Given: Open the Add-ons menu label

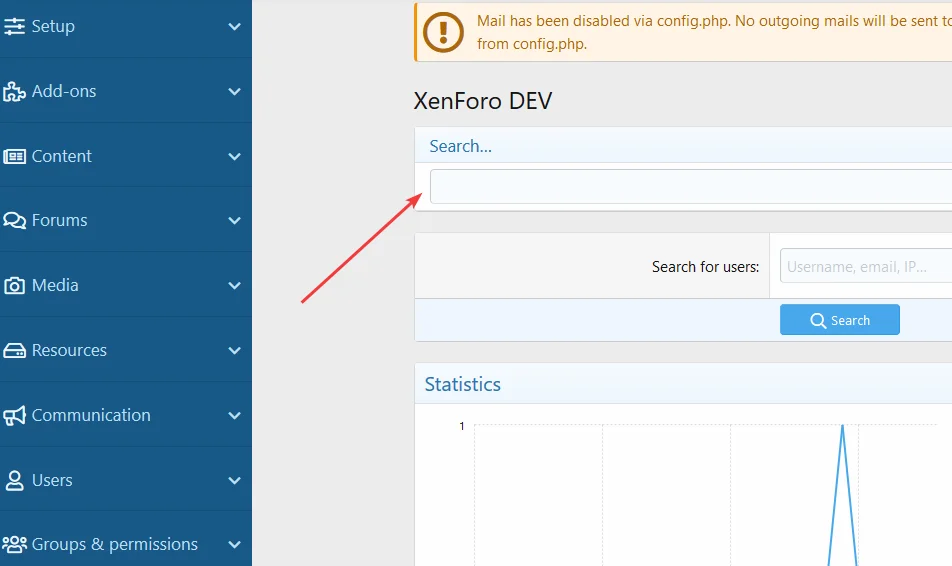Looking at the screenshot, I should coord(64,91).
